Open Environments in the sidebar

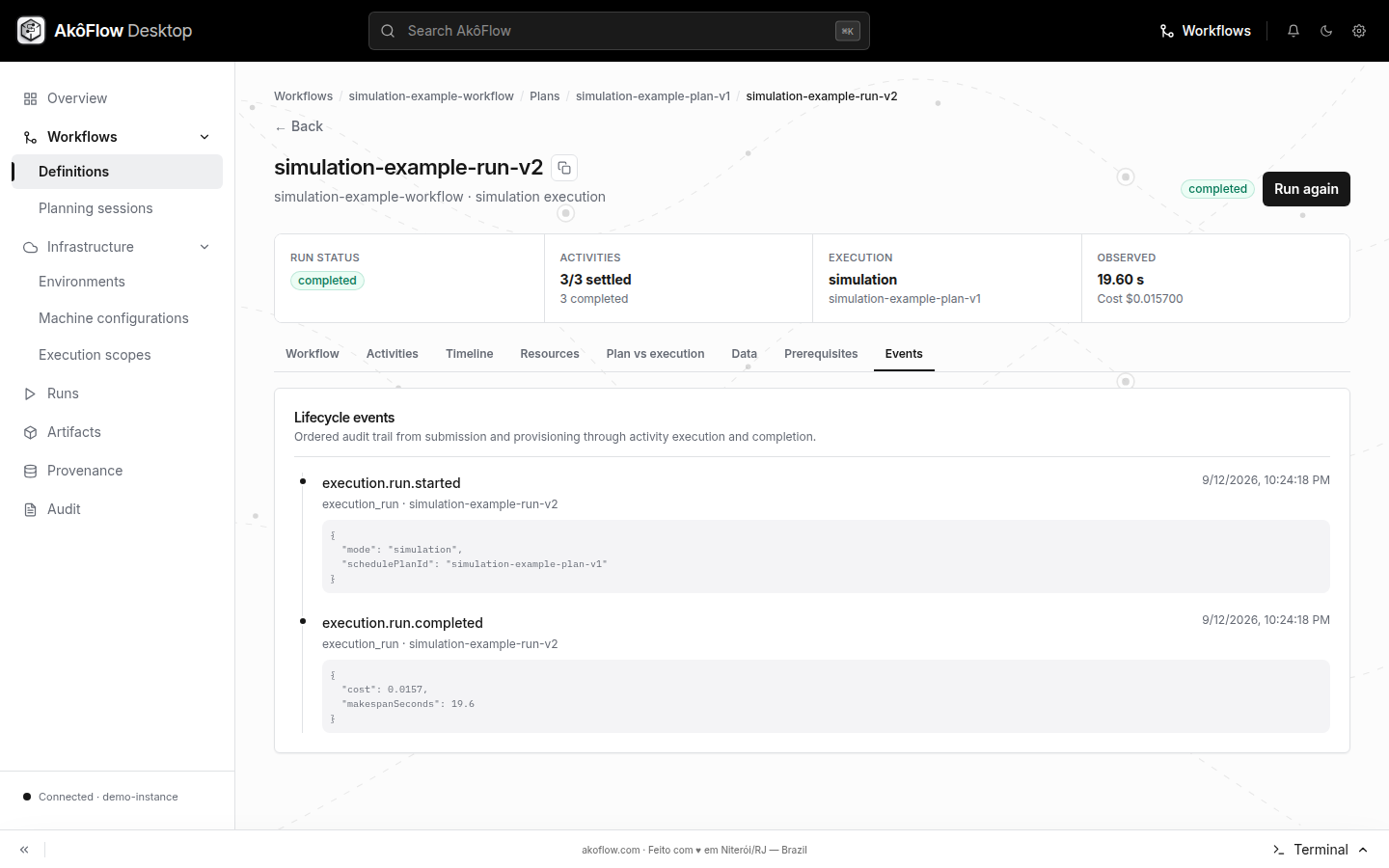point(118,282)
